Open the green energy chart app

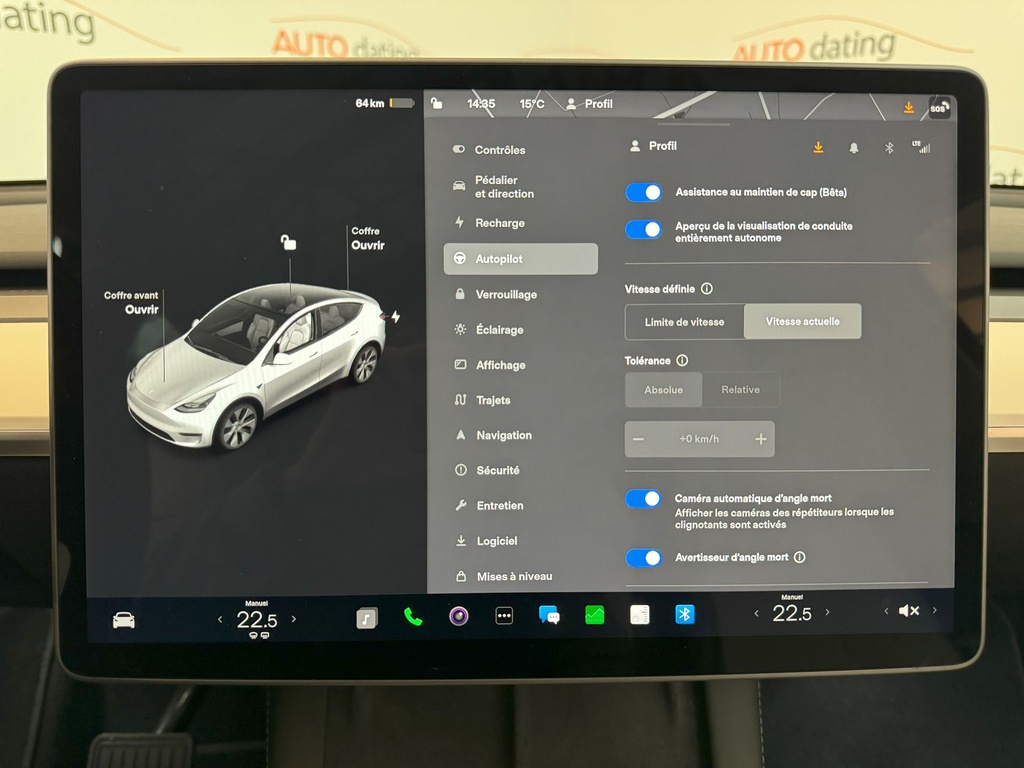point(594,615)
